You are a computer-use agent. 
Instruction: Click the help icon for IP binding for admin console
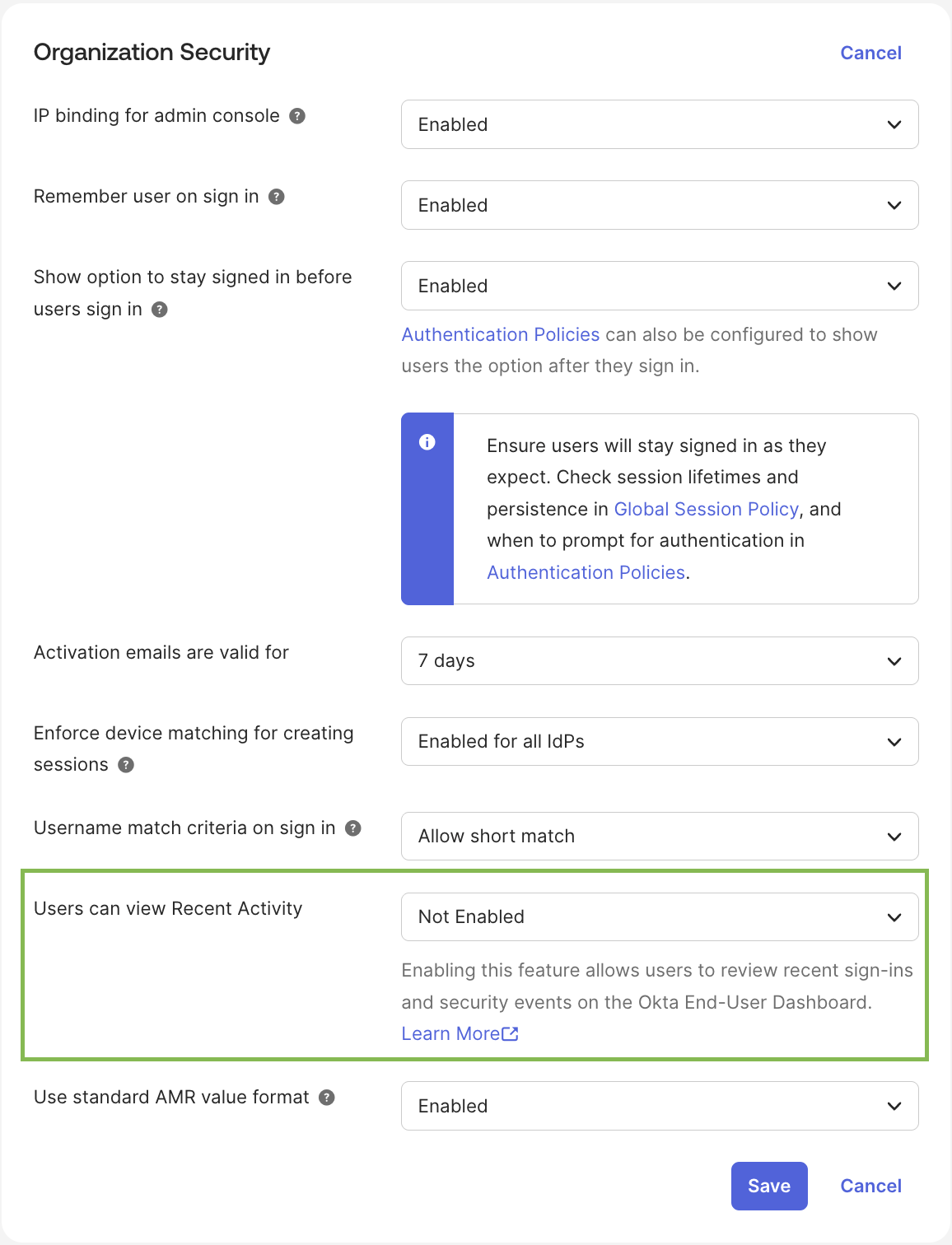pos(298,116)
